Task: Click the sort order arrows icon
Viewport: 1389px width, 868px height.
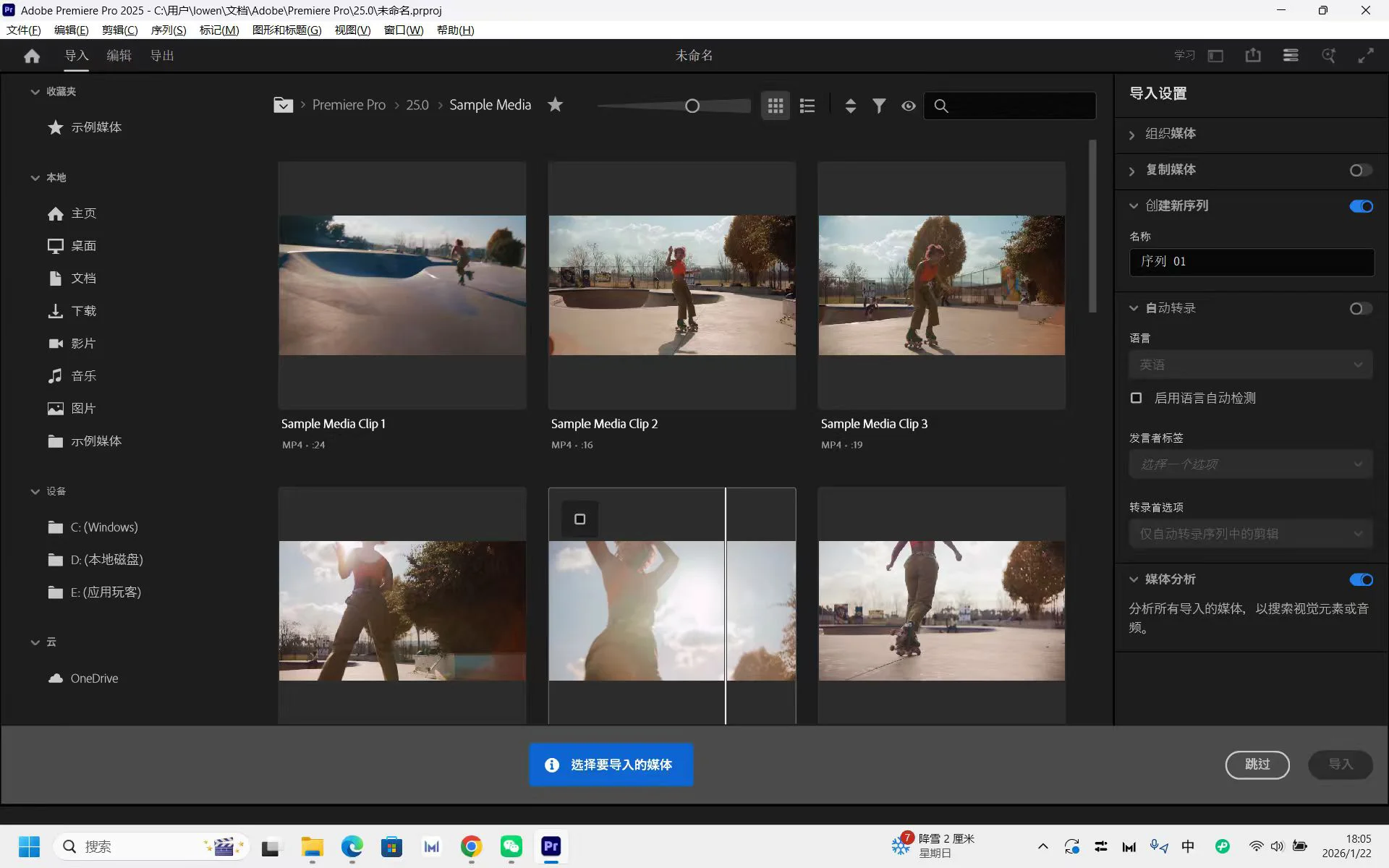Action: 851,106
